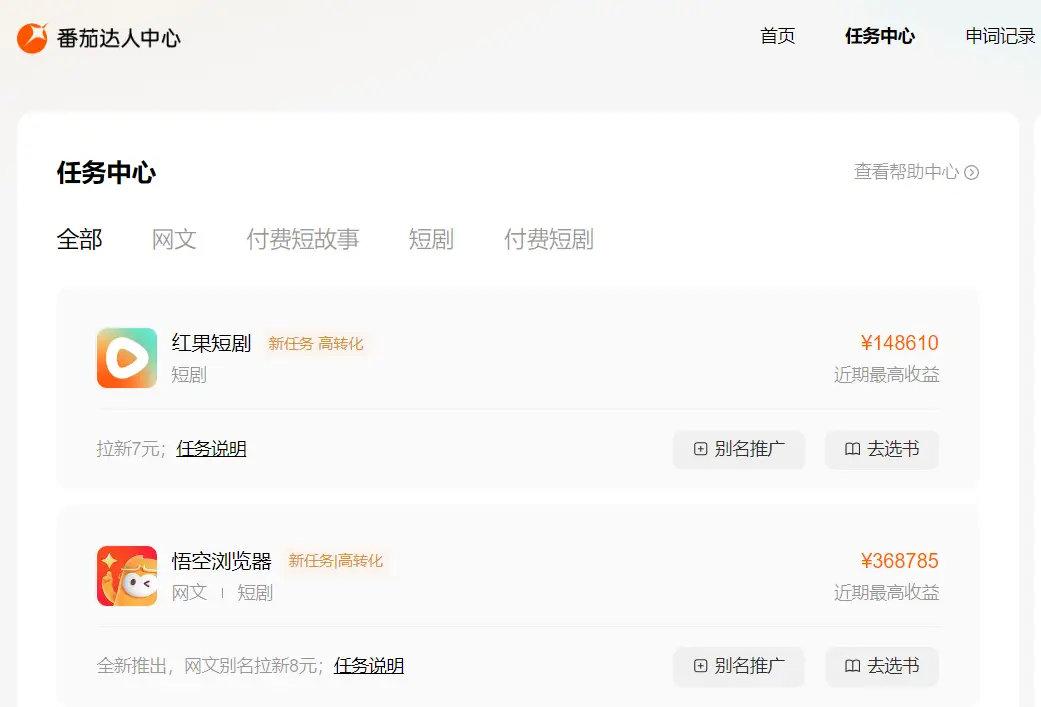Click the 悟空浏览器 task title

click(222, 561)
